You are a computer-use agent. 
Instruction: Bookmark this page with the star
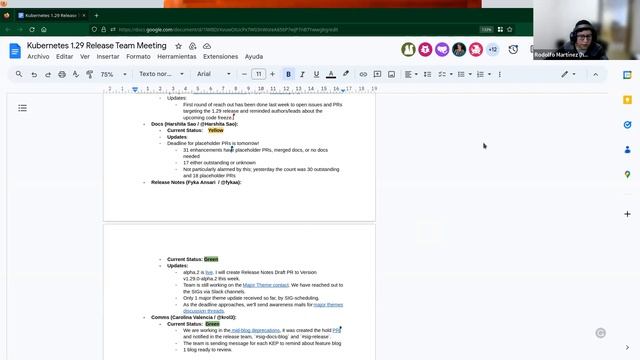click(x=509, y=29)
